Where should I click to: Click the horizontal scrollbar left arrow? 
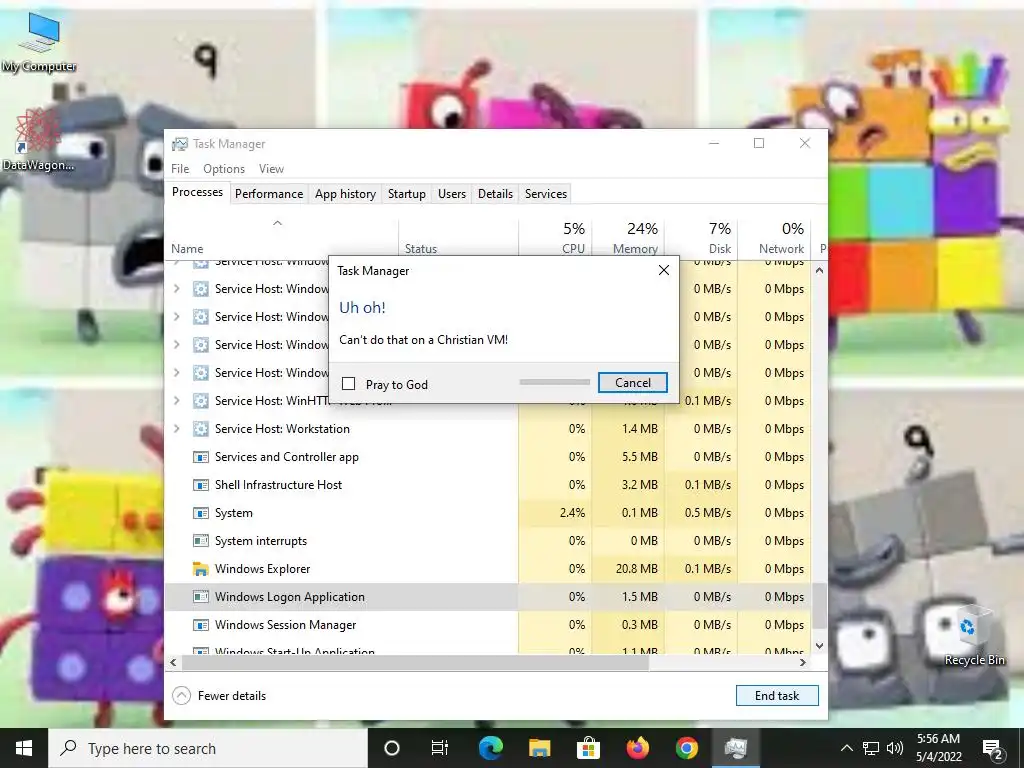pos(173,662)
